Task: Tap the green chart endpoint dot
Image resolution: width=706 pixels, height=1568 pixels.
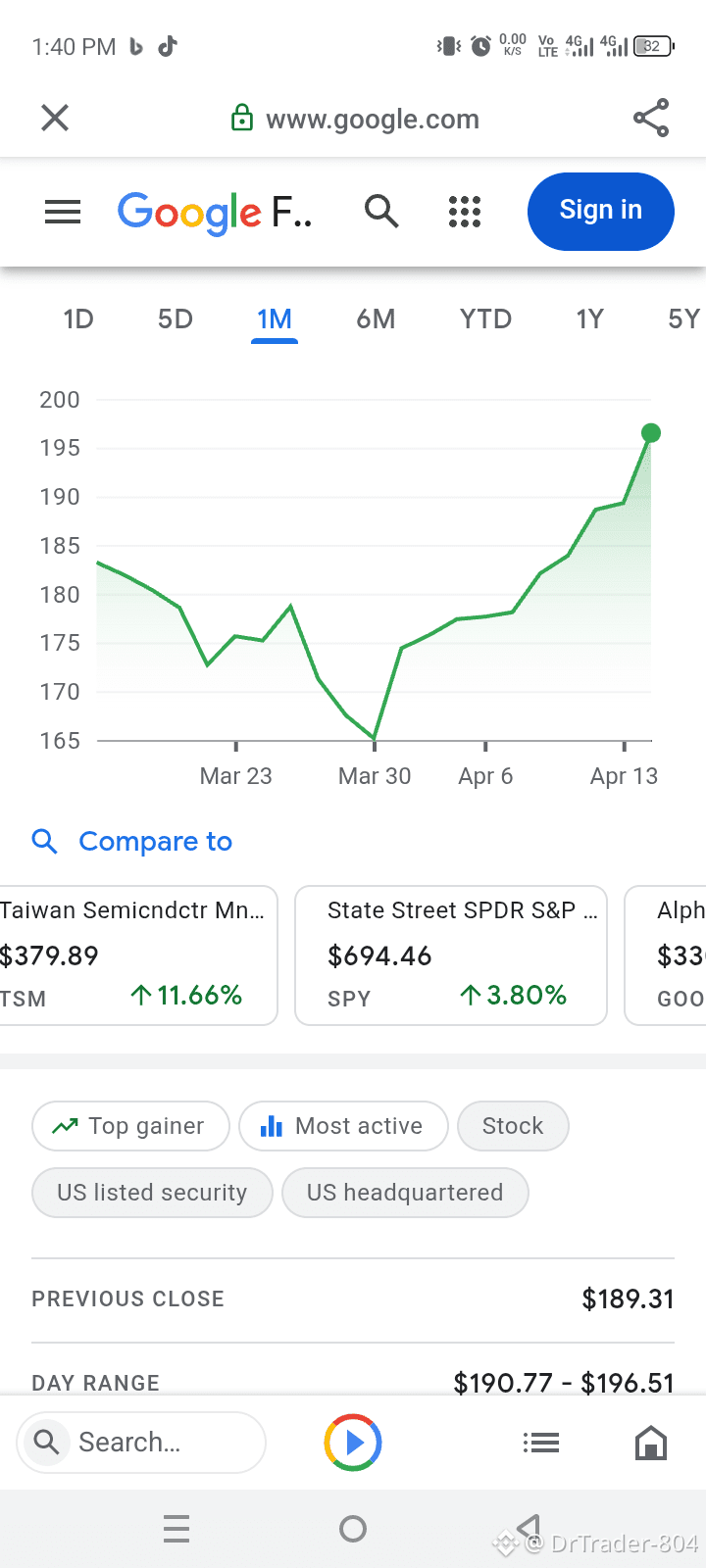Action: (x=651, y=433)
